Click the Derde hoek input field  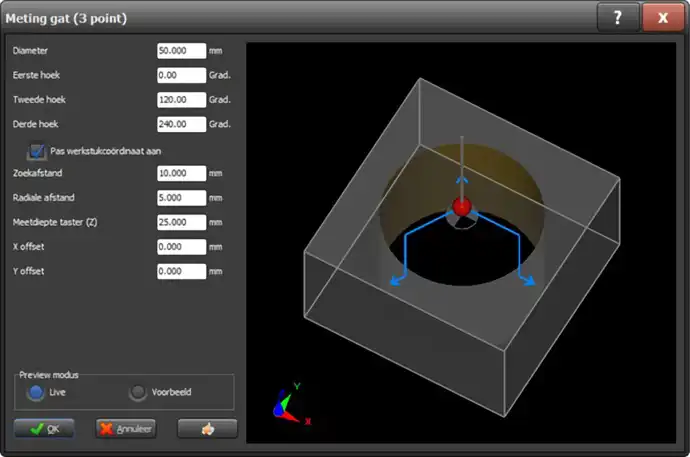point(181,124)
